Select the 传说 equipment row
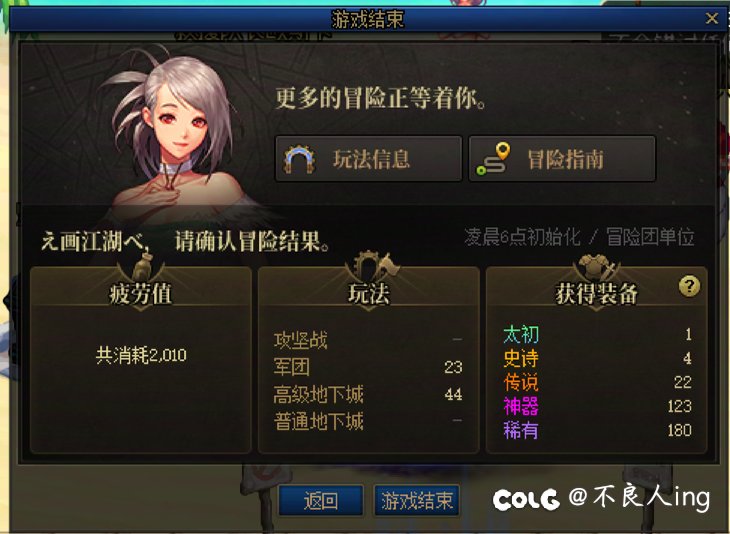Image resolution: width=730 pixels, height=534 pixels. coord(597,382)
